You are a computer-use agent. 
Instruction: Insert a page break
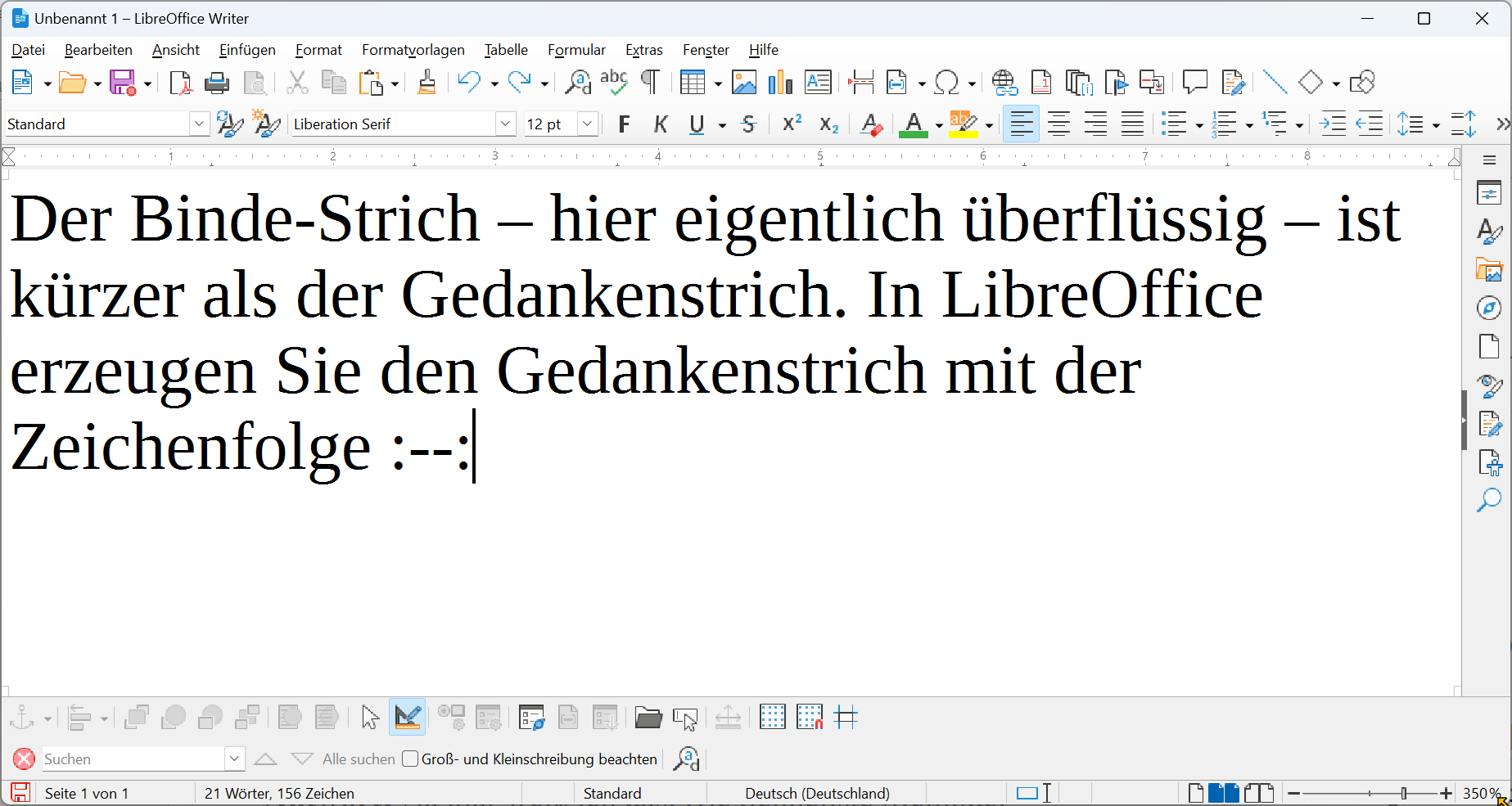click(x=860, y=83)
